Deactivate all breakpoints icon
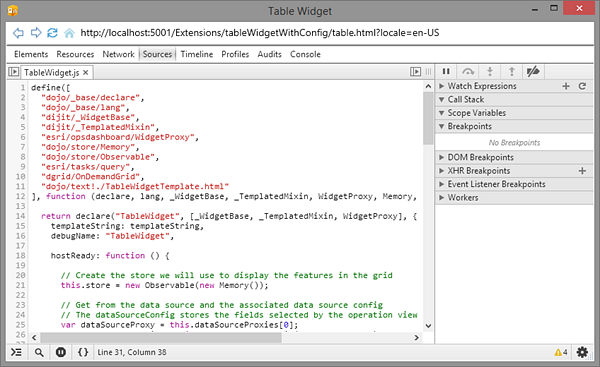Screen dimensions: 600x367 tap(533, 72)
